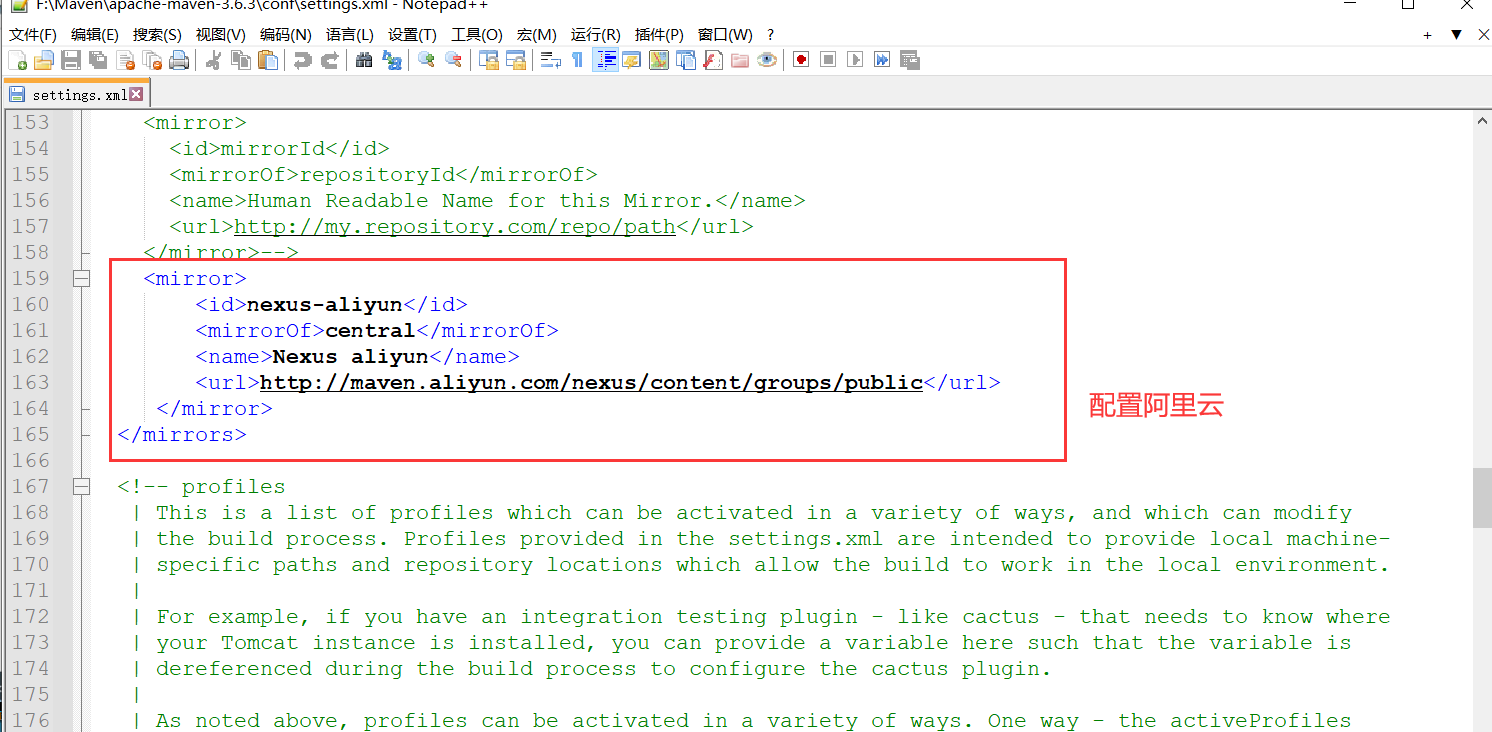Image resolution: width=1492 pixels, height=732 pixels.
Task: Open Find with the binoculars icon
Action: coord(364,61)
